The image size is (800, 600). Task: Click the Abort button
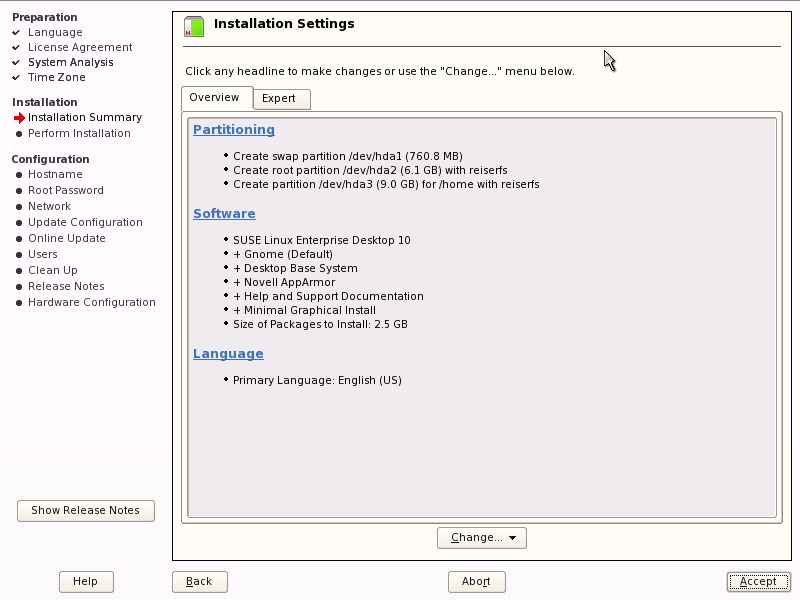tap(477, 582)
